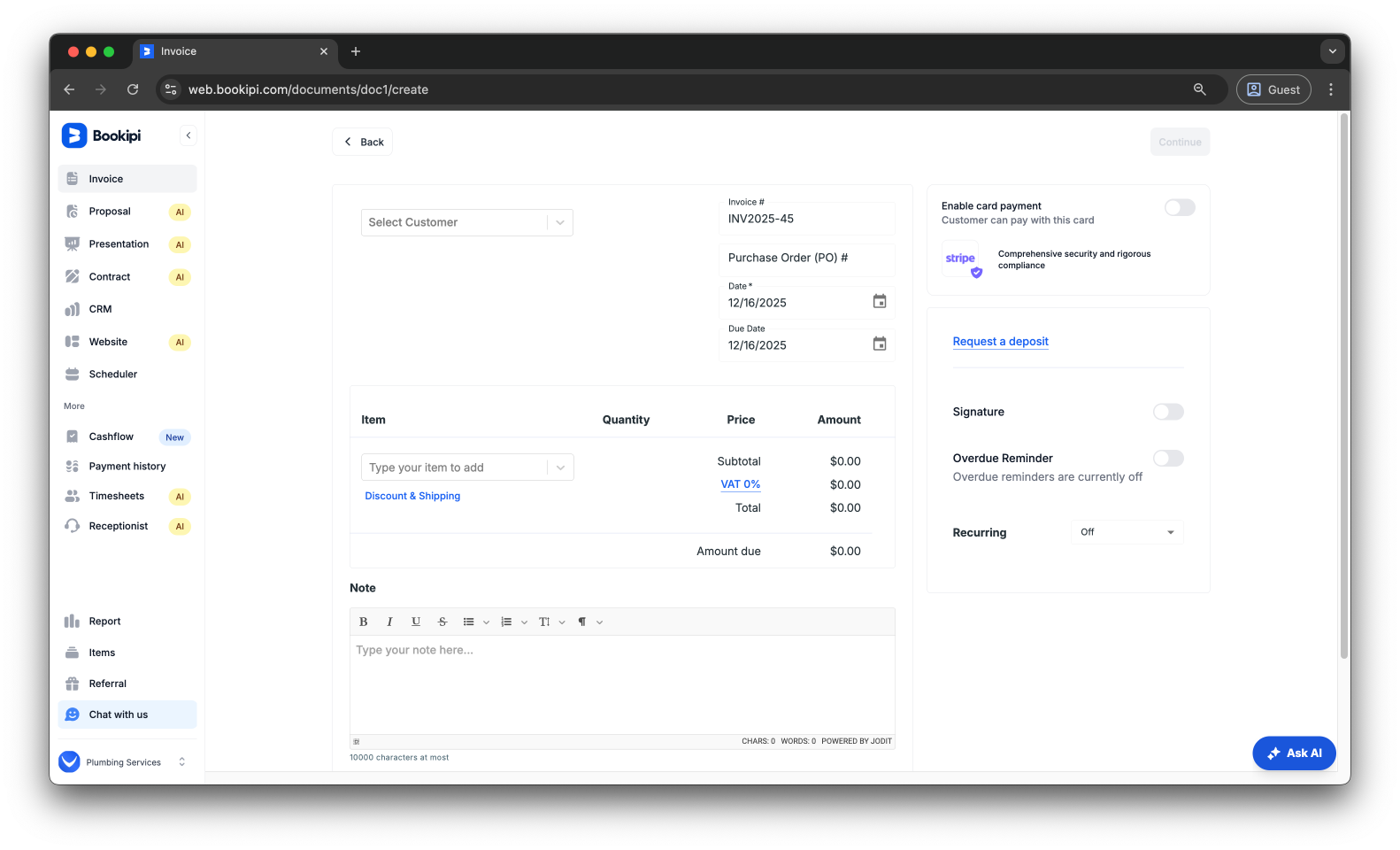
Task: Click the Continue button
Action: 1180,142
